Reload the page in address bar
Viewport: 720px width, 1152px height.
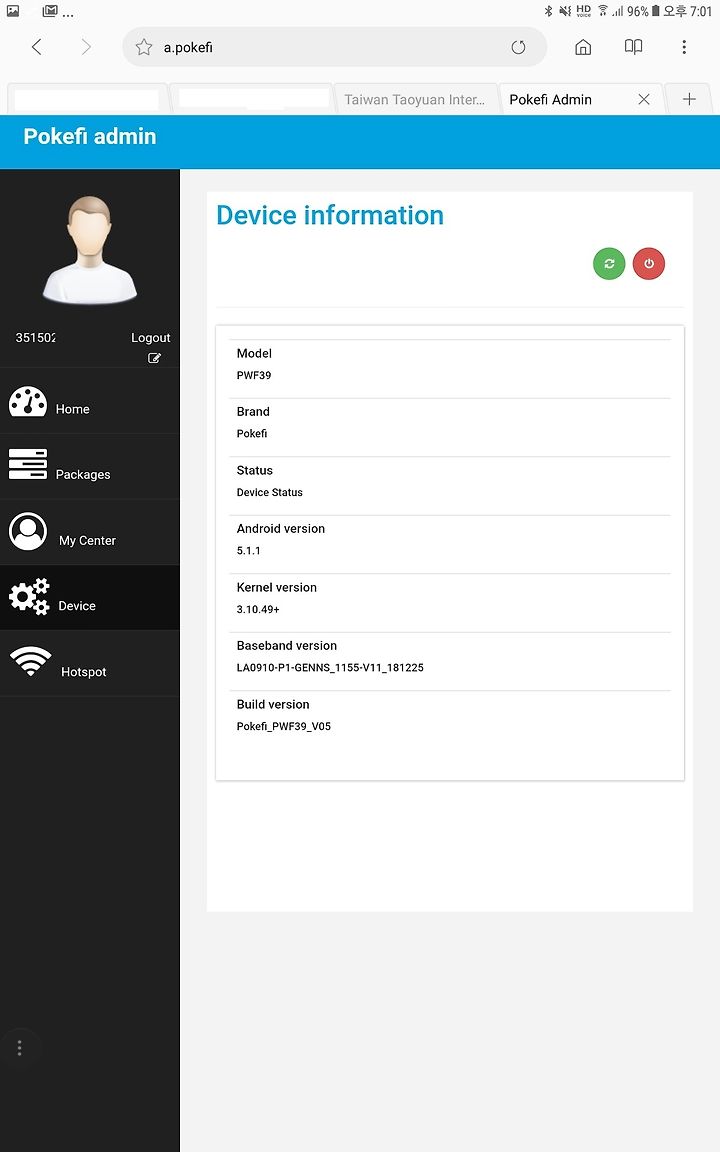click(x=519, y=47)
